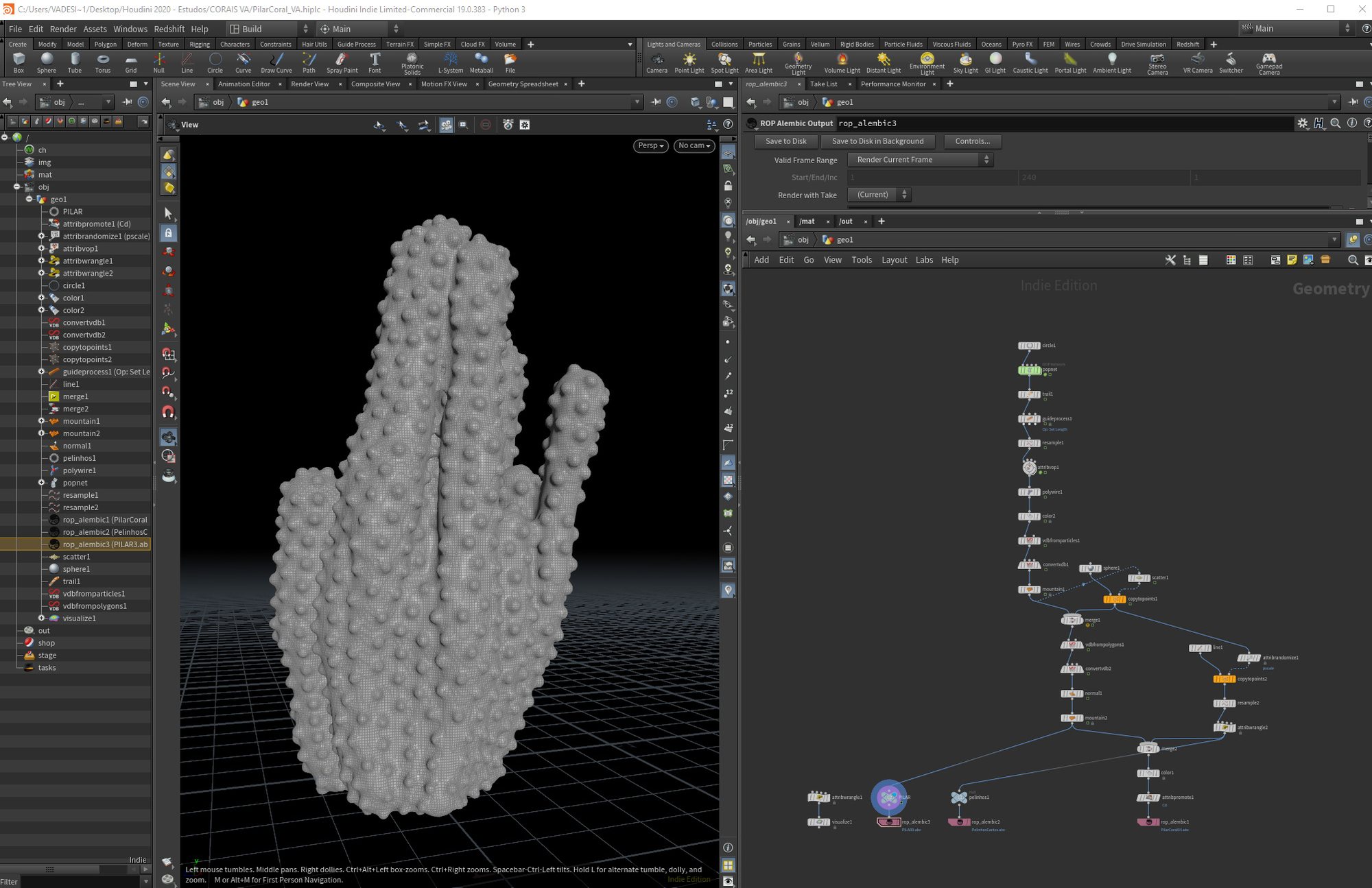Open the Redshift menu in menu bar

point(169,29)
